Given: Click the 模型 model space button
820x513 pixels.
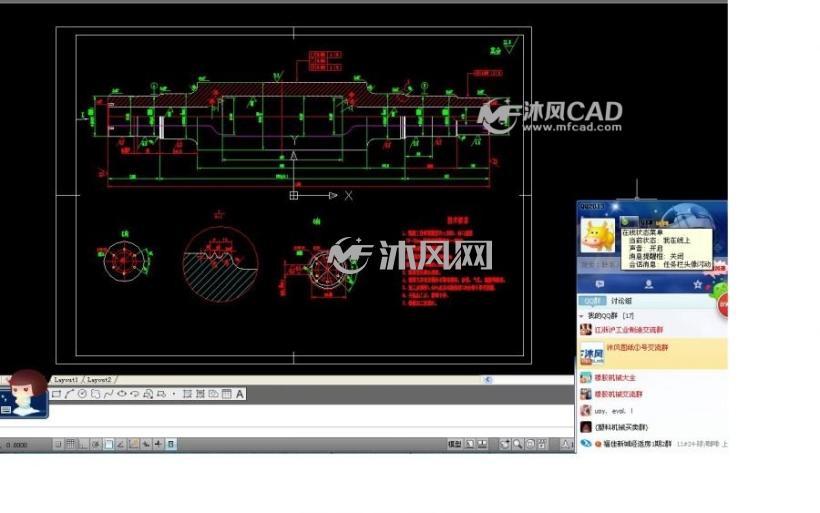Looking at the screenshot, I should pos(454,444).
